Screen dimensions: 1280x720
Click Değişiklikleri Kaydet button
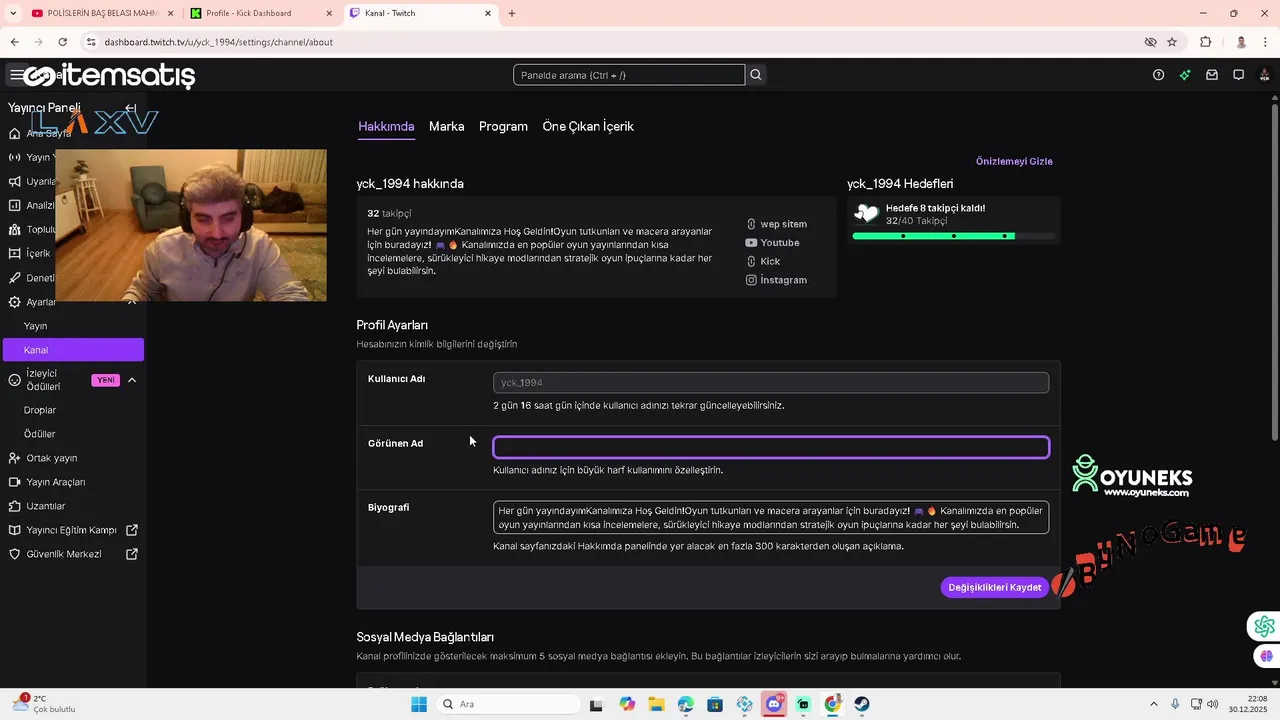click(994, 587)
